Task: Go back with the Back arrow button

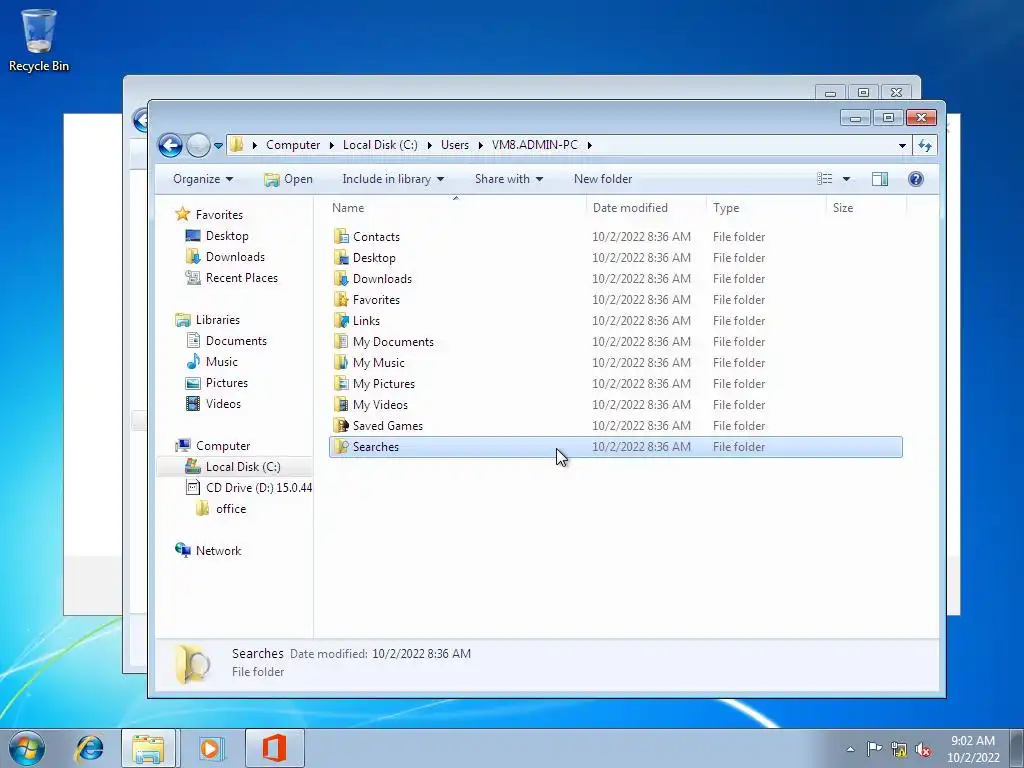Action: click(x=170, y=145)
